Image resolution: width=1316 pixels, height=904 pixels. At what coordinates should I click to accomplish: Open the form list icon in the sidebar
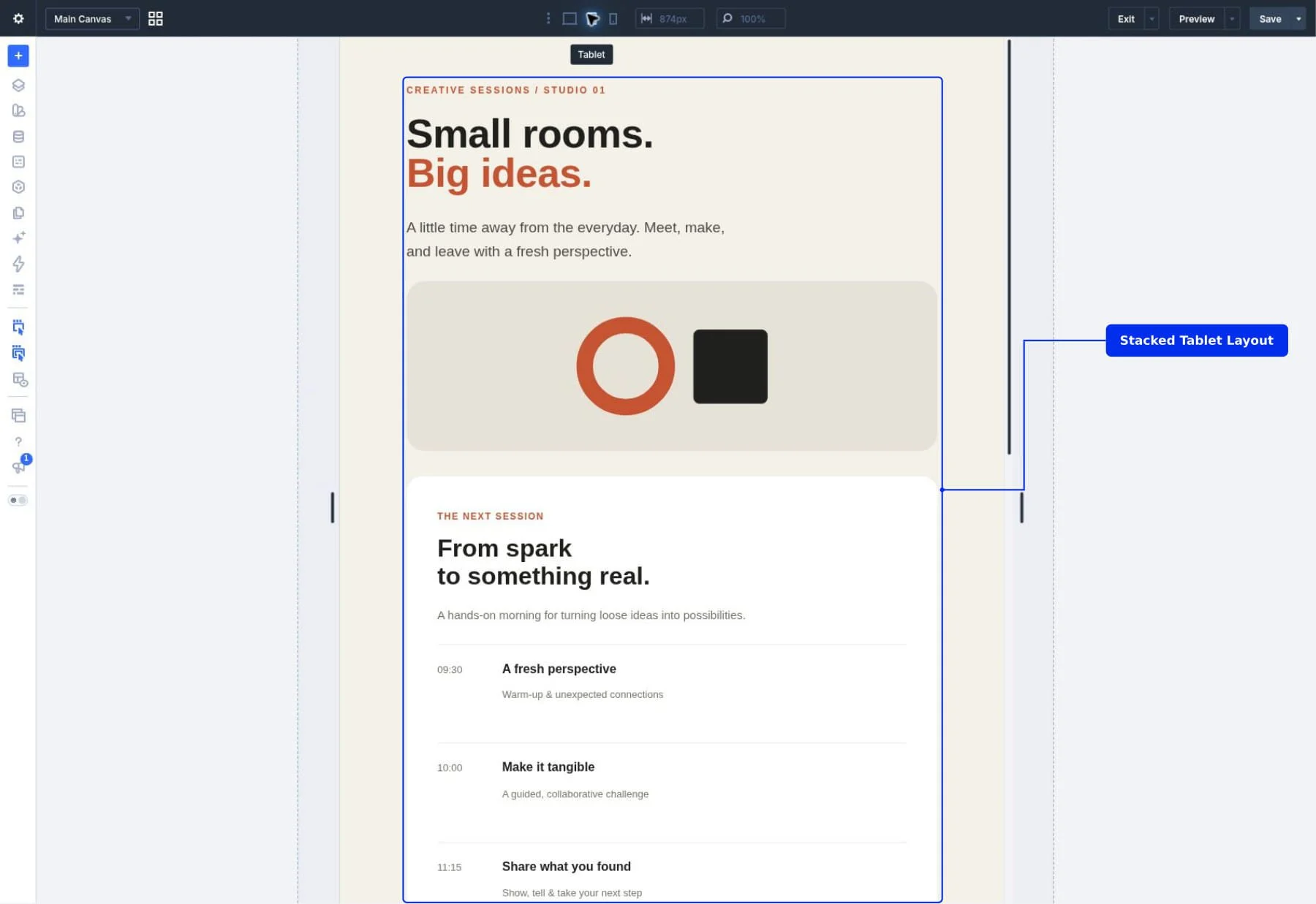click(x=18, y=162)
